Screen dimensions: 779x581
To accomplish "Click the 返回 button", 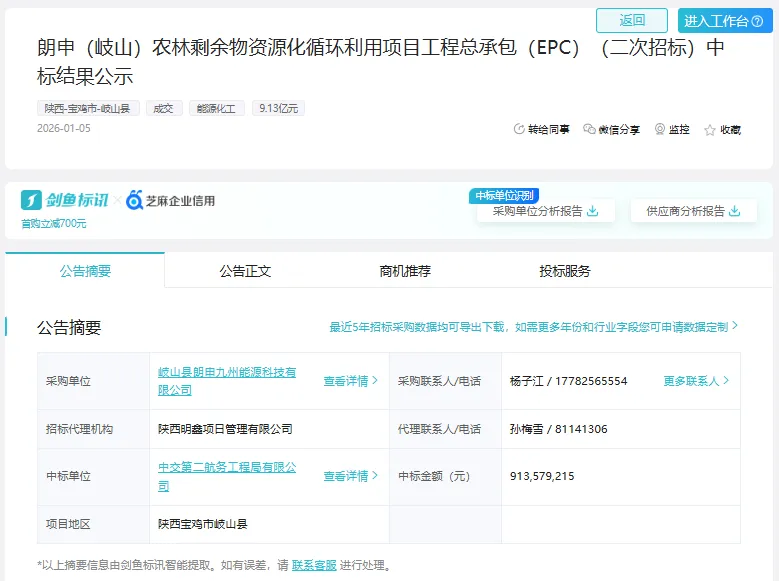I will point(632,20).
